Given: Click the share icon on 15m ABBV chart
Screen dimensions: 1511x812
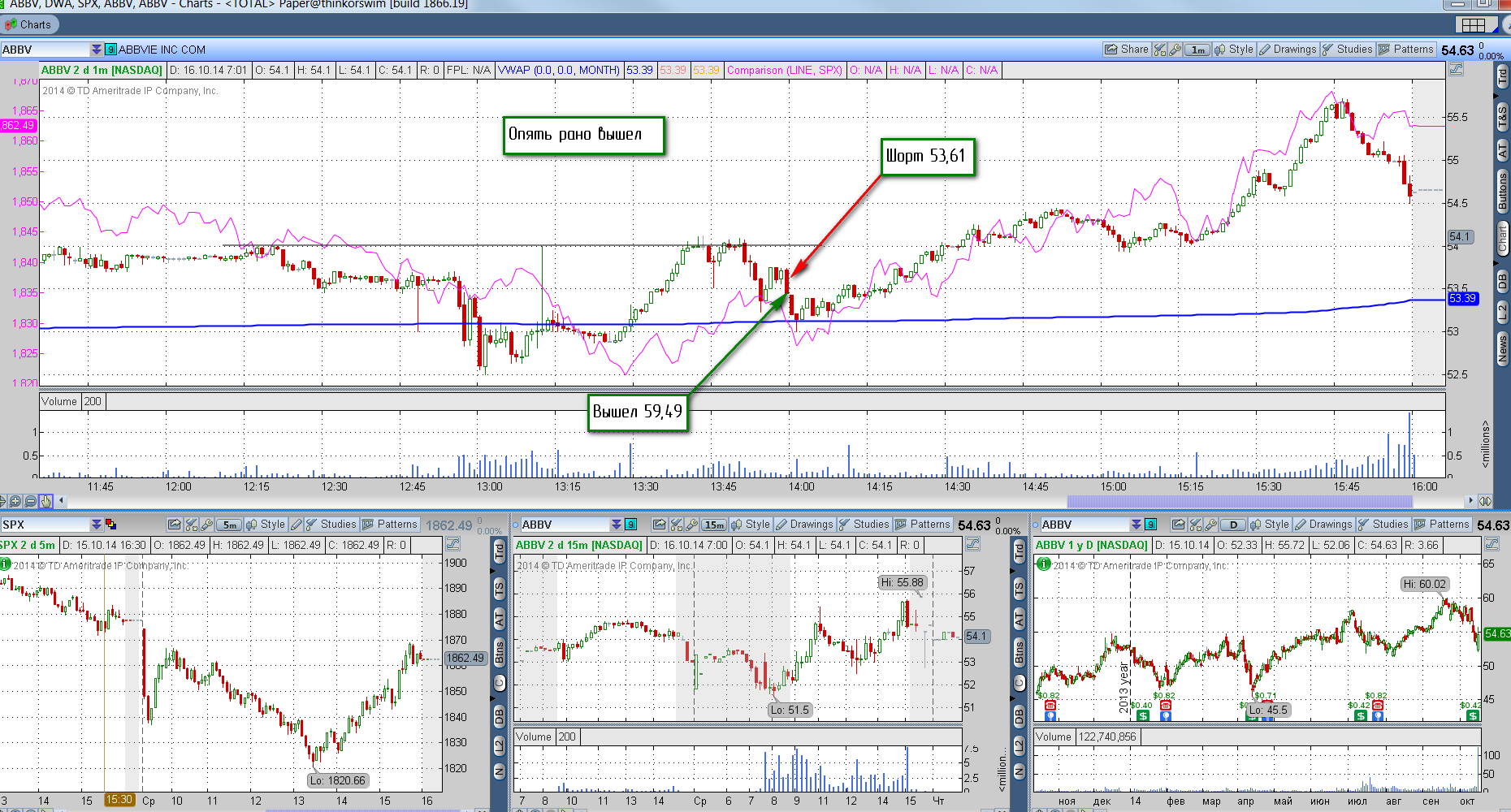Looking at the screenshot, I should coord(659,525).
